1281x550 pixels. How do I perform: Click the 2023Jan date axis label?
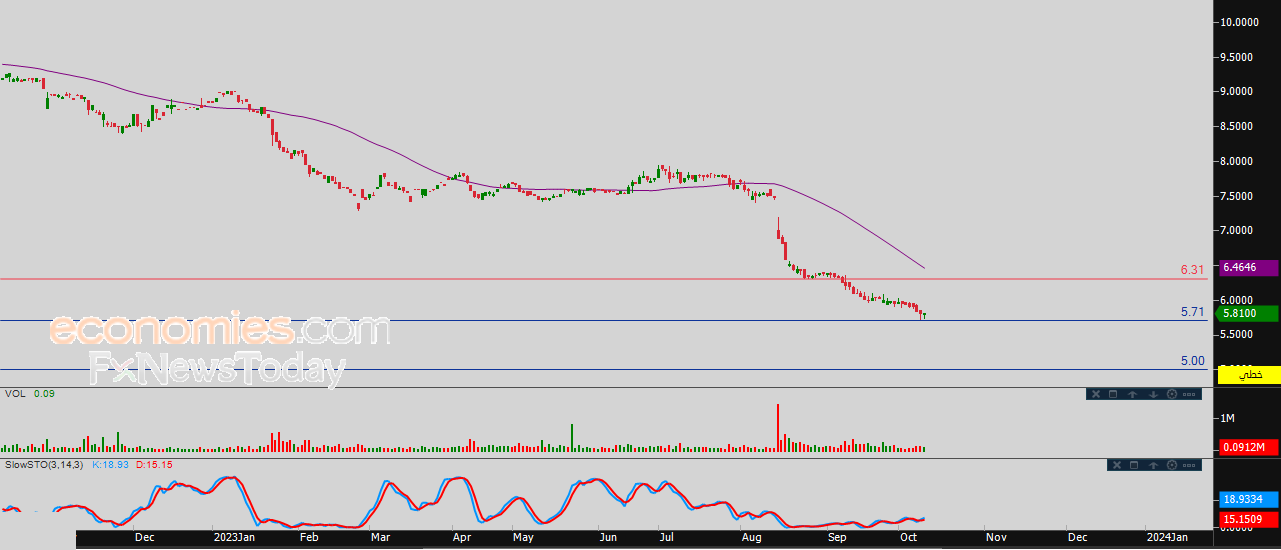[236, 537]
